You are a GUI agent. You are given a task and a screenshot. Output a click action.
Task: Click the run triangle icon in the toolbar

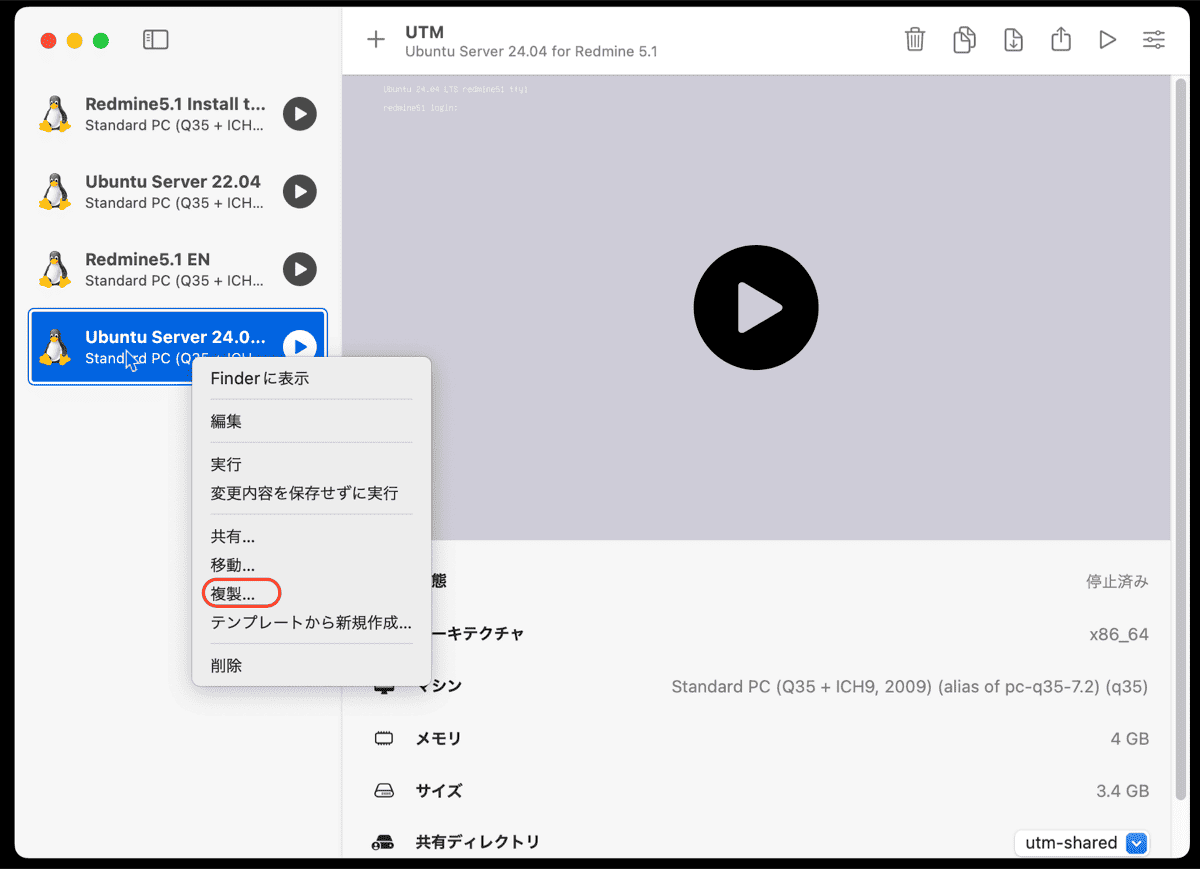point(1107,40)
